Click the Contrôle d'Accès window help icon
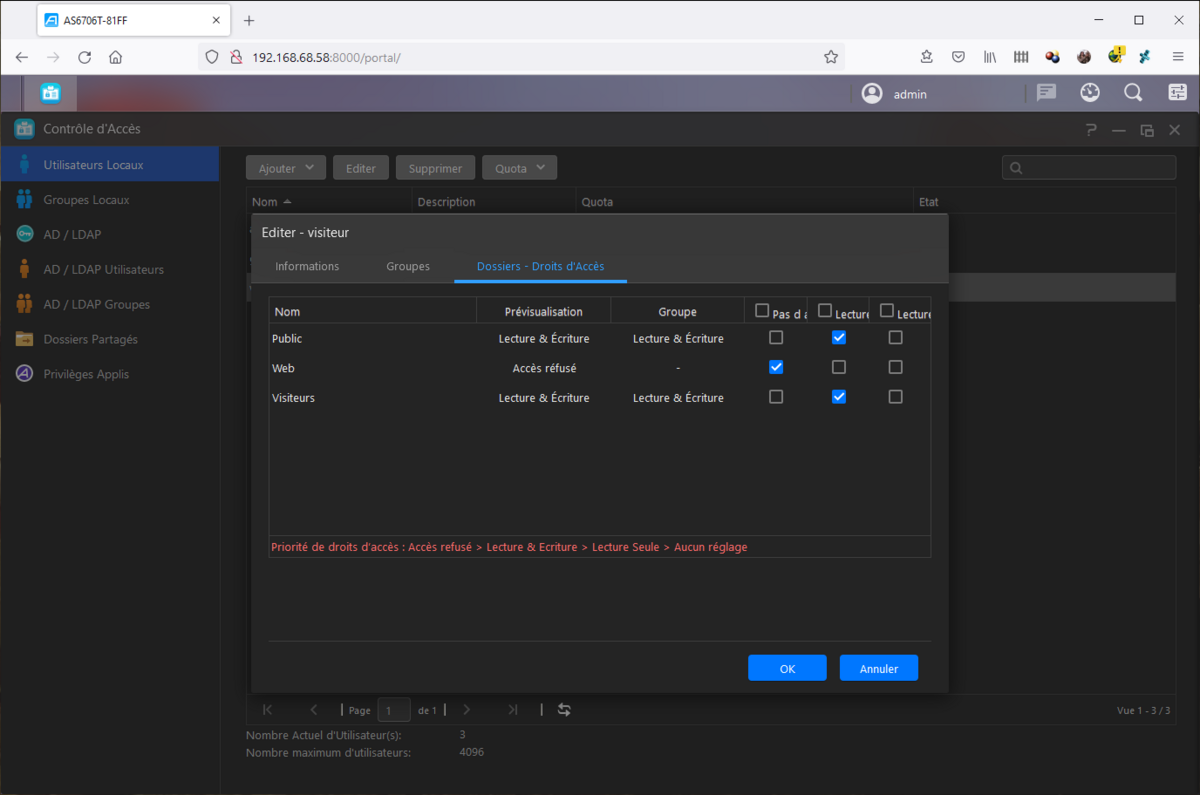The height and width of the screenshot is (795, 1200). (1091, 129)
